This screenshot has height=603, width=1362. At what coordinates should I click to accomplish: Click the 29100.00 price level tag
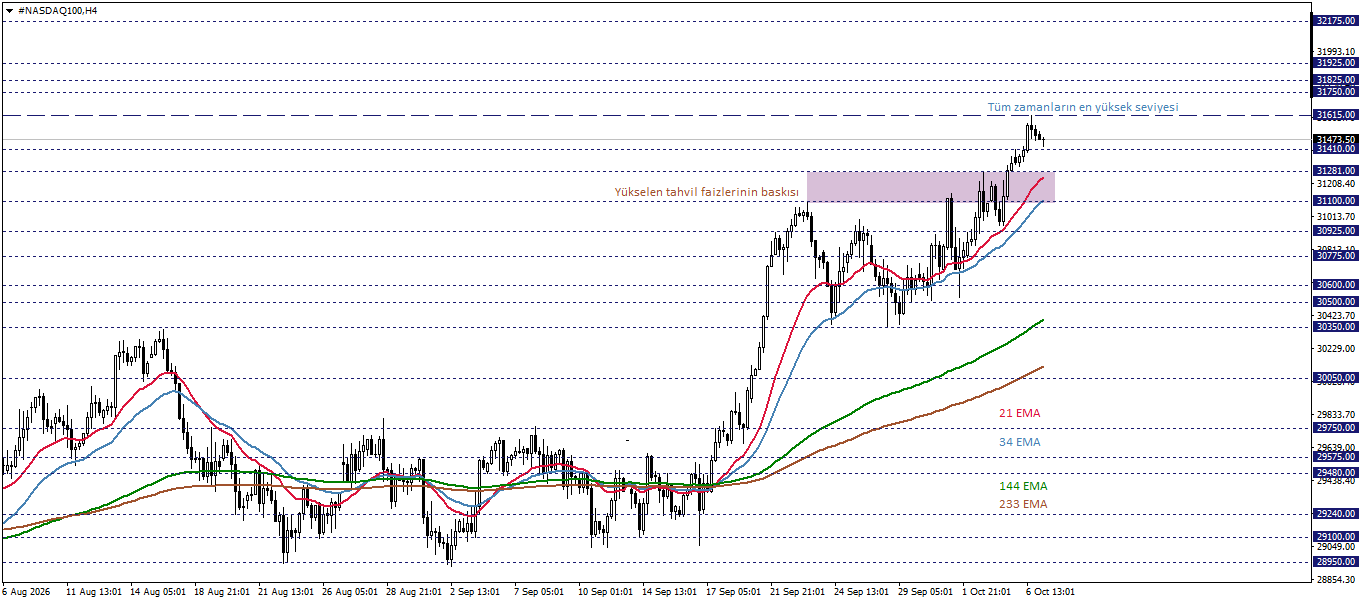(1336, 537)
